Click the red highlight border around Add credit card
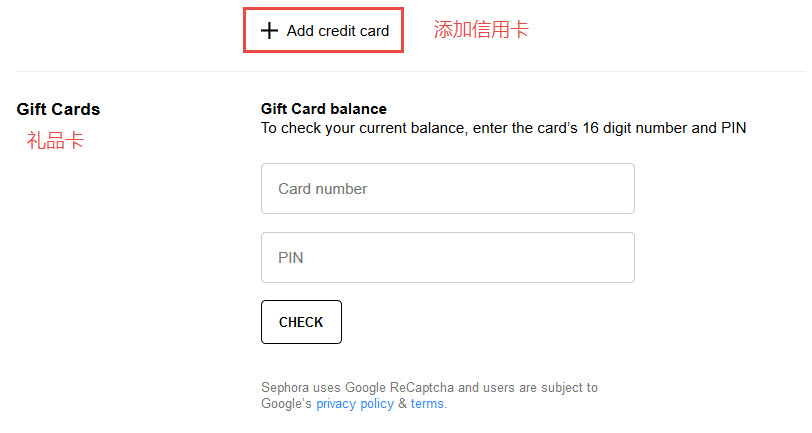 coord(324,8)
